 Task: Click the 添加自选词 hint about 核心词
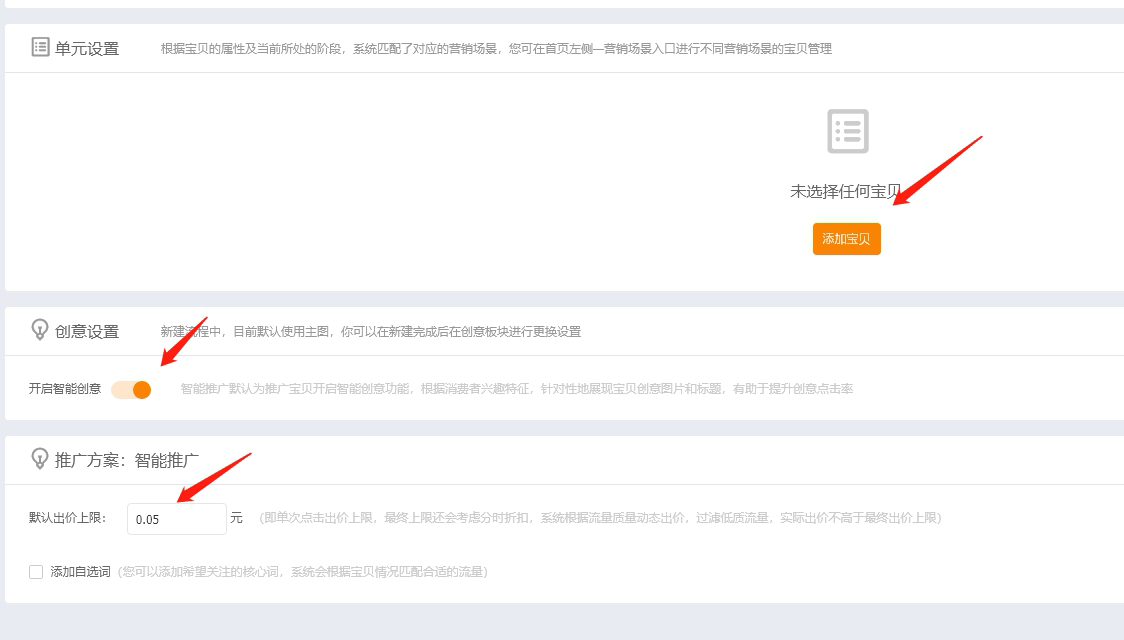(x=302, y=572)
